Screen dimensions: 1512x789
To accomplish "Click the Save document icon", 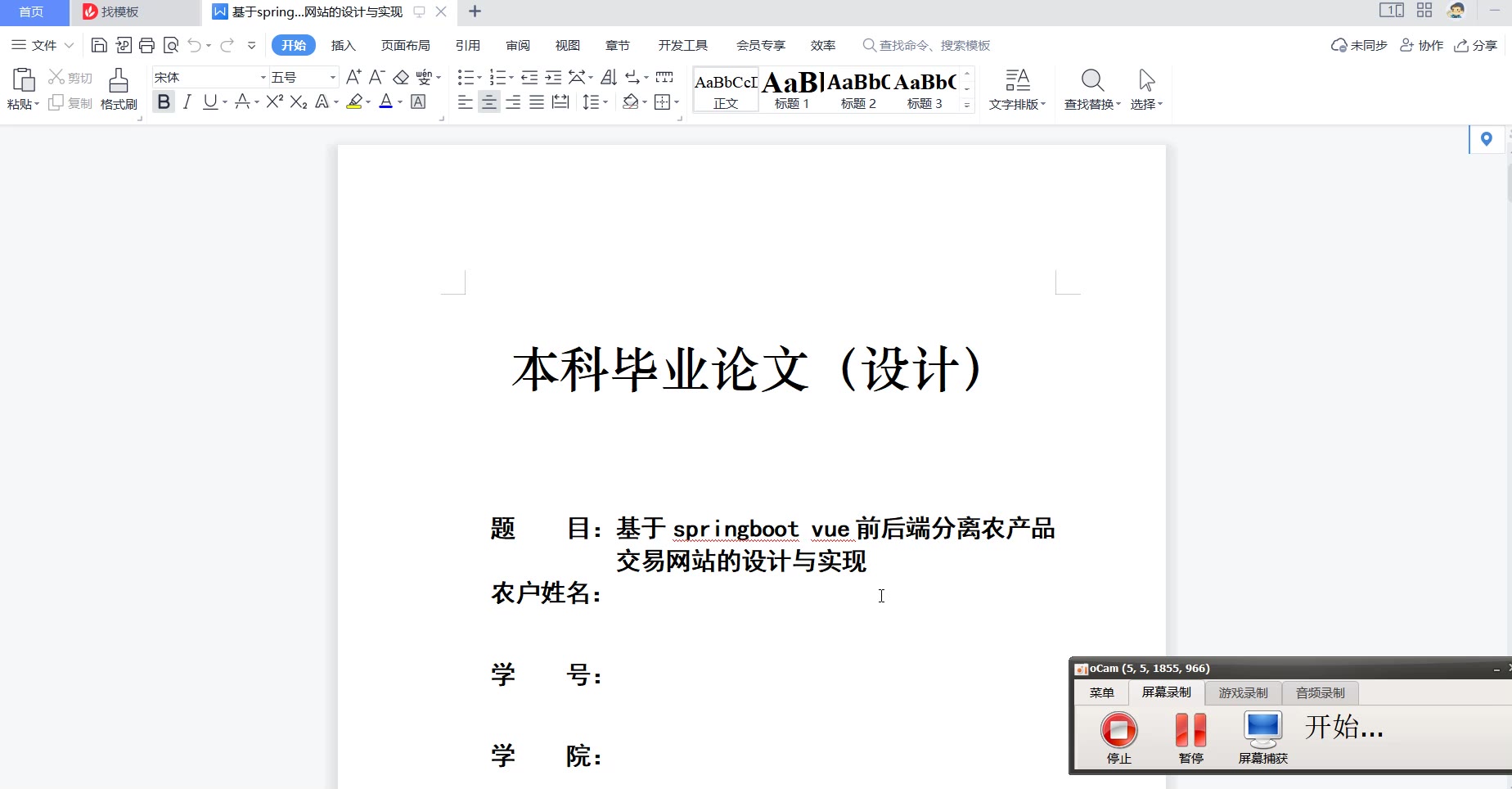I will coord(99,46).
